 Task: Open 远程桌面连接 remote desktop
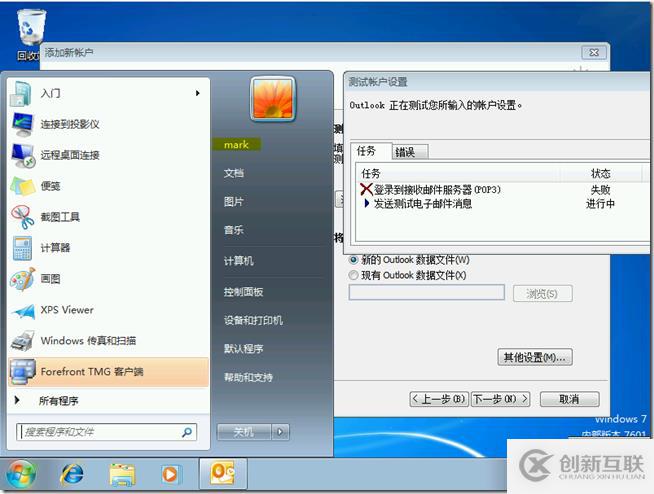tap(108, 155)
